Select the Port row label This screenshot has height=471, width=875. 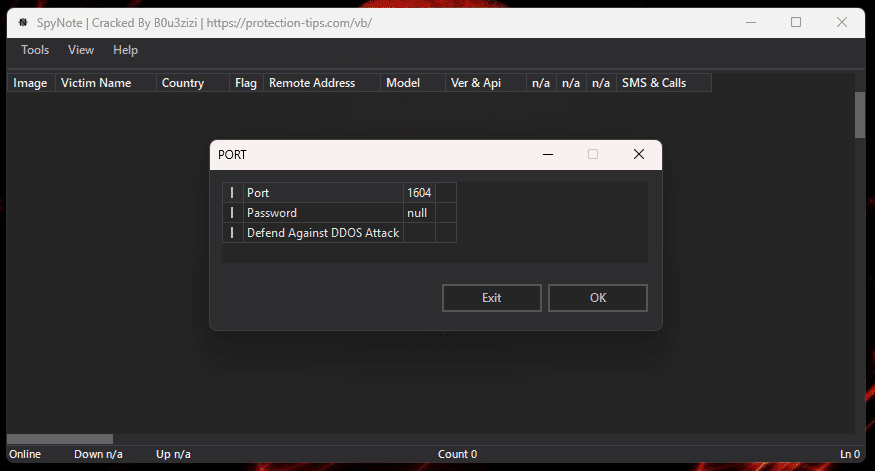tap(324, 193)
